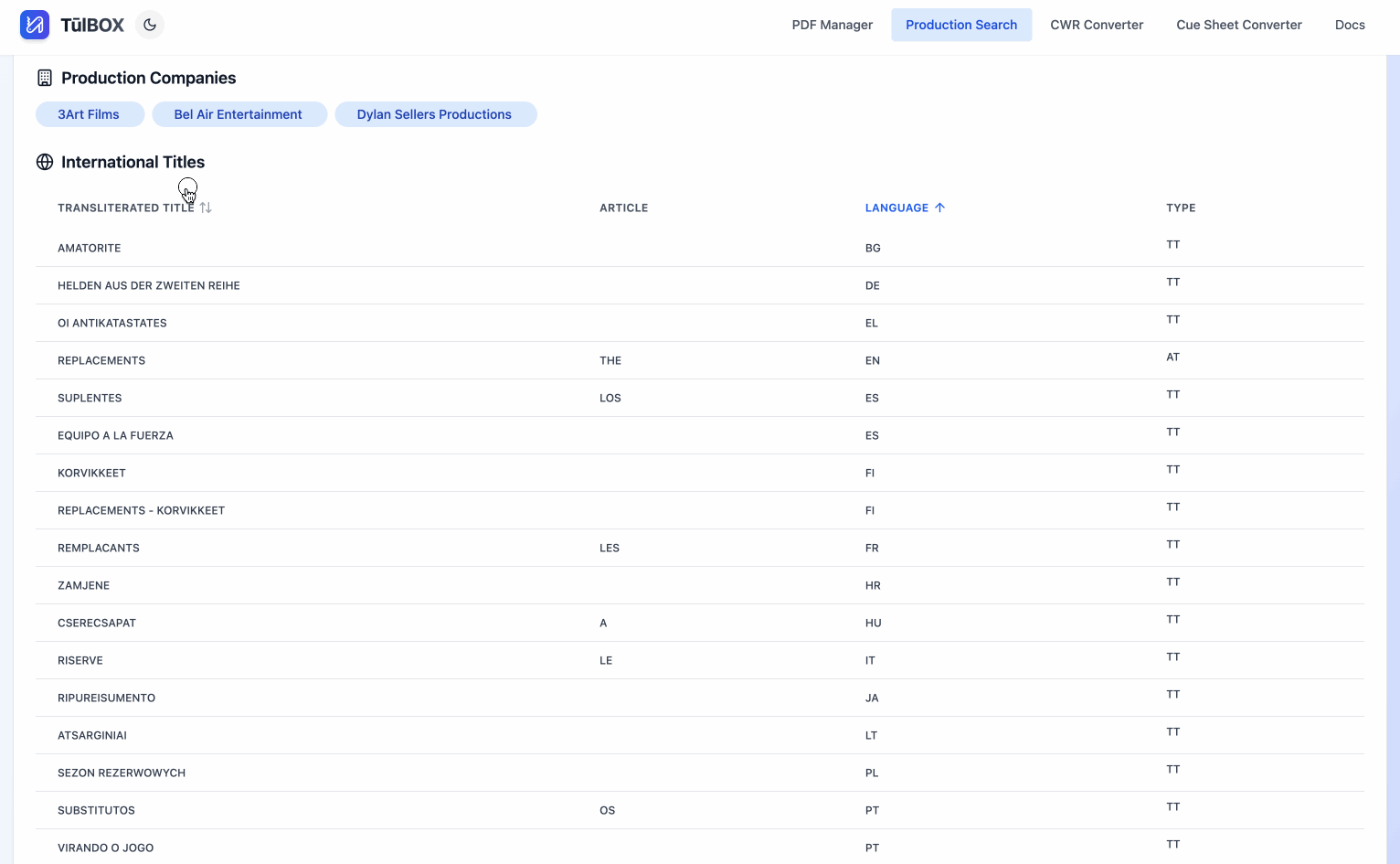Click the Dylan Sellers Productions chip
Screen dimensions: 1400x864
(x=436, y=114)
